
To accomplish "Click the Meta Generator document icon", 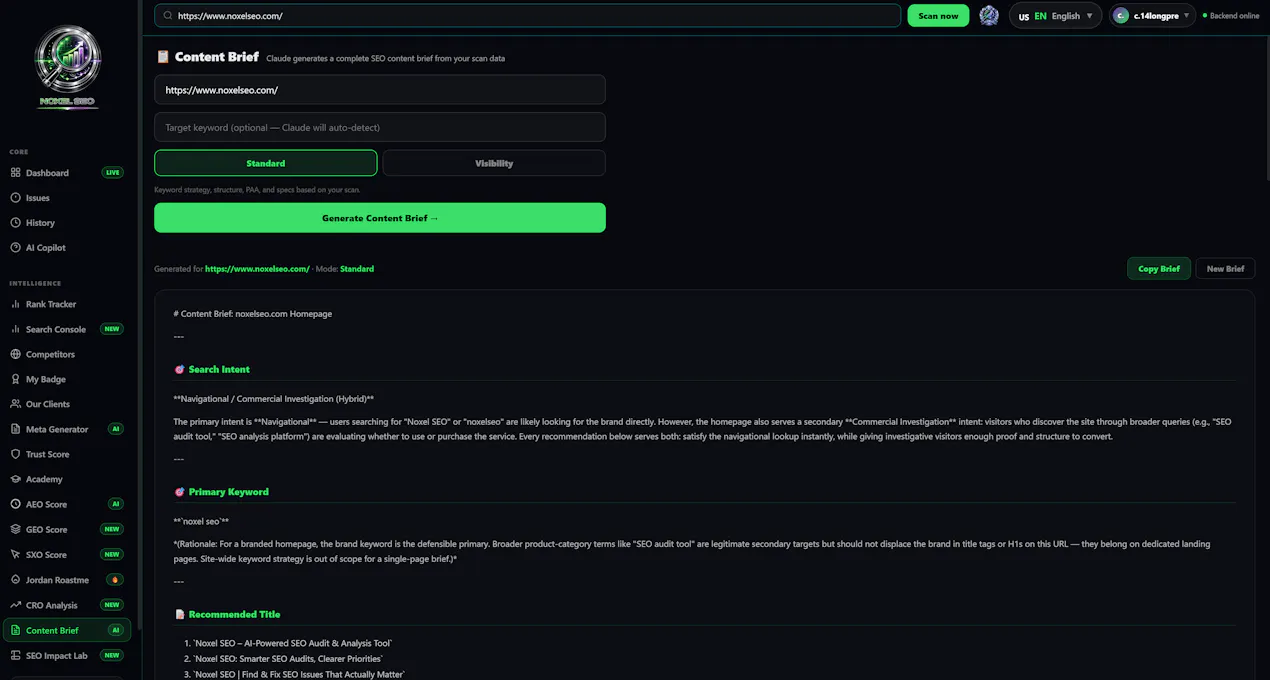I will (15, 429).
